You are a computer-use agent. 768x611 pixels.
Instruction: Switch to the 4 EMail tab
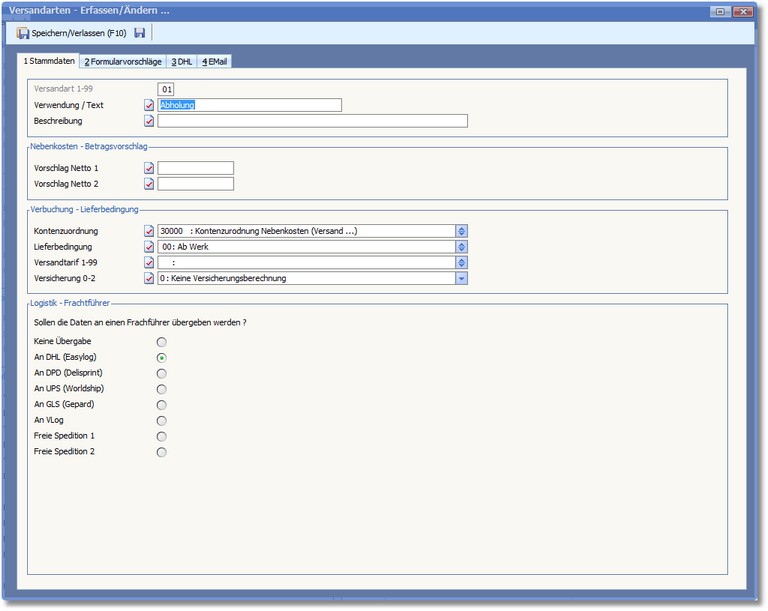click(x=215, y=61)
